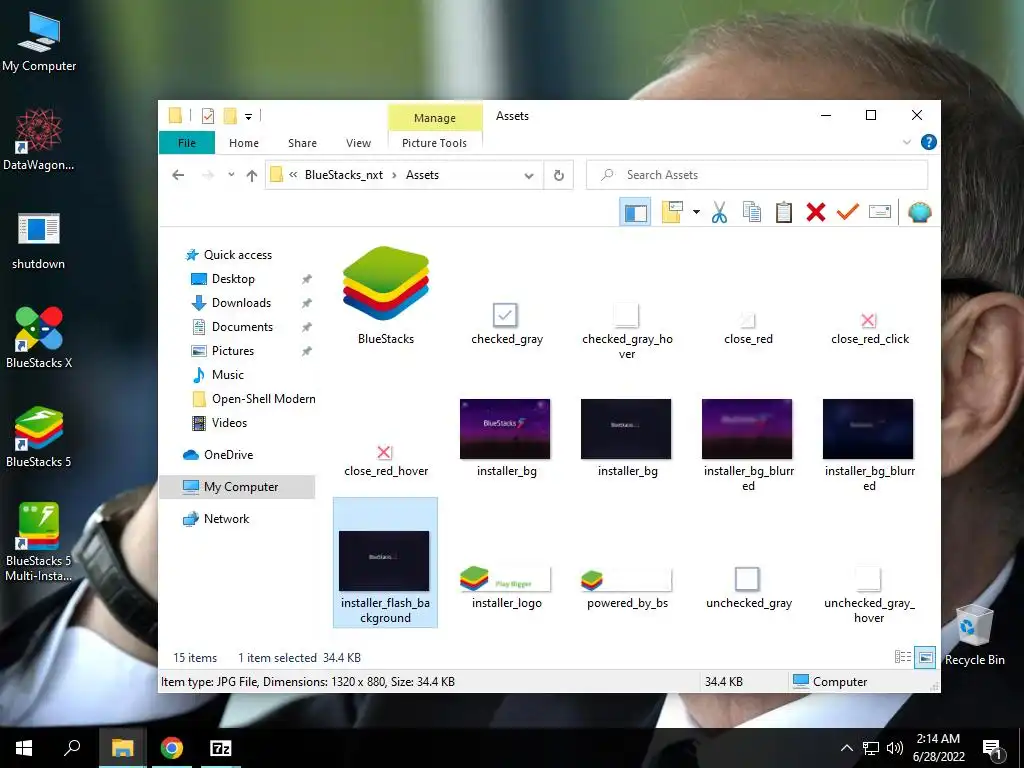Click the Manage contextual tab header
This screenshot has width=1024, height=768.
[435, 118]
